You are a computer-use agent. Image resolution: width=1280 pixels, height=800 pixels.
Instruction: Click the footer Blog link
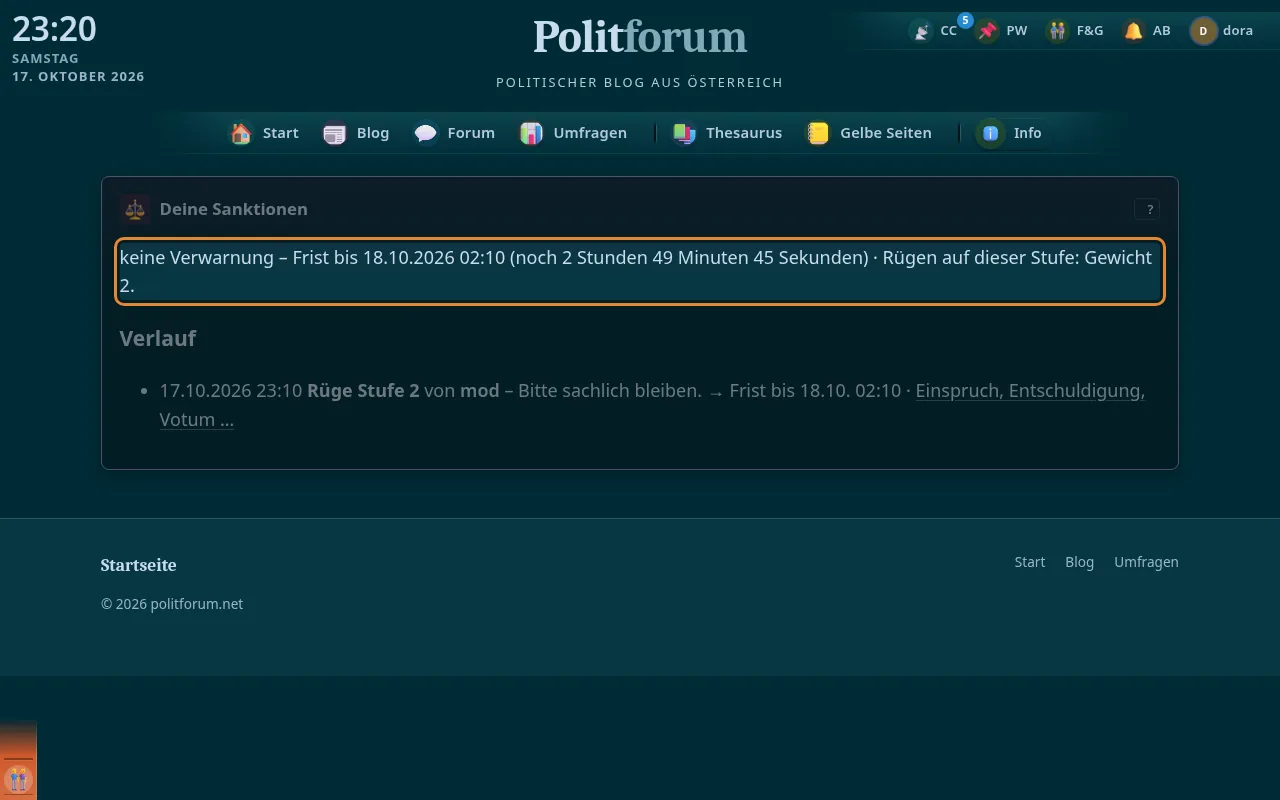coord(1080,562)
